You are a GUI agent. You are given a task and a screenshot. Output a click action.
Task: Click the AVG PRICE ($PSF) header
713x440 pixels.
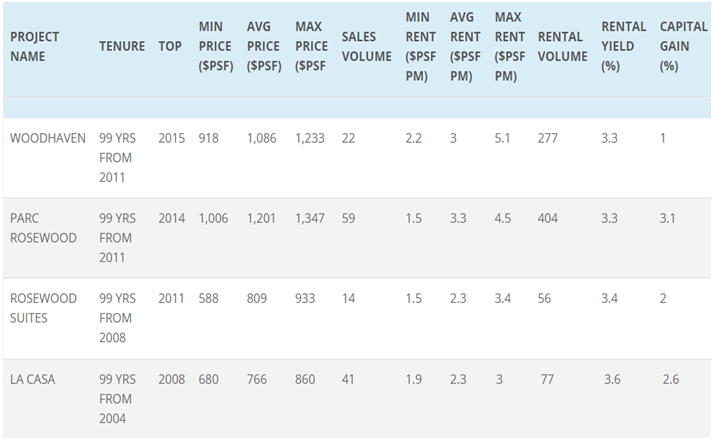pyautogui.click(x=264, y=46)
